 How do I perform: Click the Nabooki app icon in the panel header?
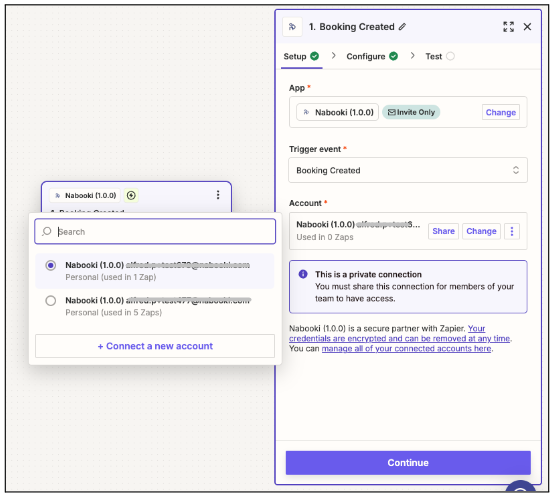[292, 27]
